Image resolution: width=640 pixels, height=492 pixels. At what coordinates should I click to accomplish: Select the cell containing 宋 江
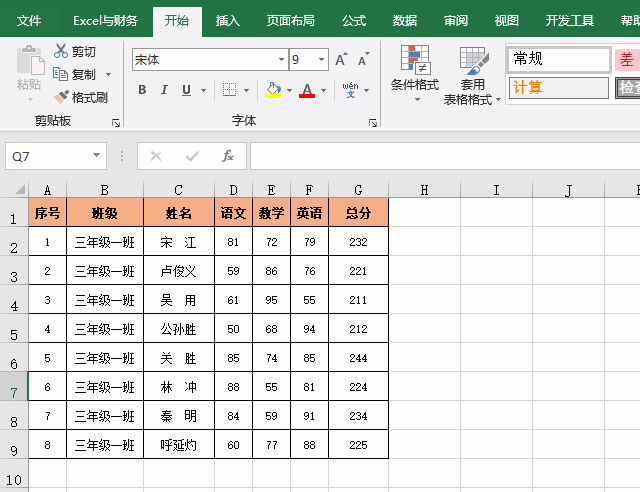point(179,242)
